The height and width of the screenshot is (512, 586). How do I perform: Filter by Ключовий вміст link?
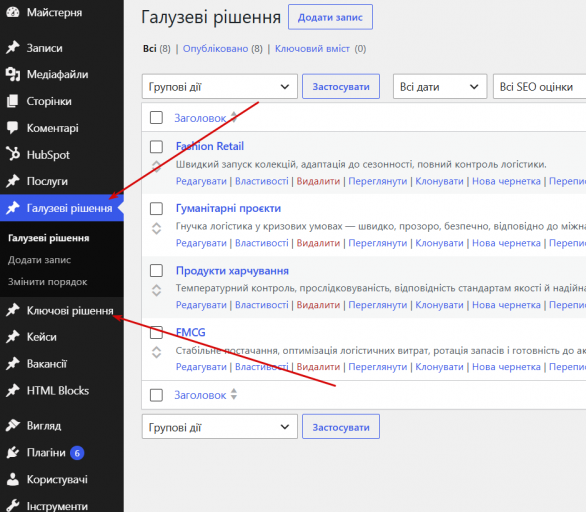click(312, 49)
